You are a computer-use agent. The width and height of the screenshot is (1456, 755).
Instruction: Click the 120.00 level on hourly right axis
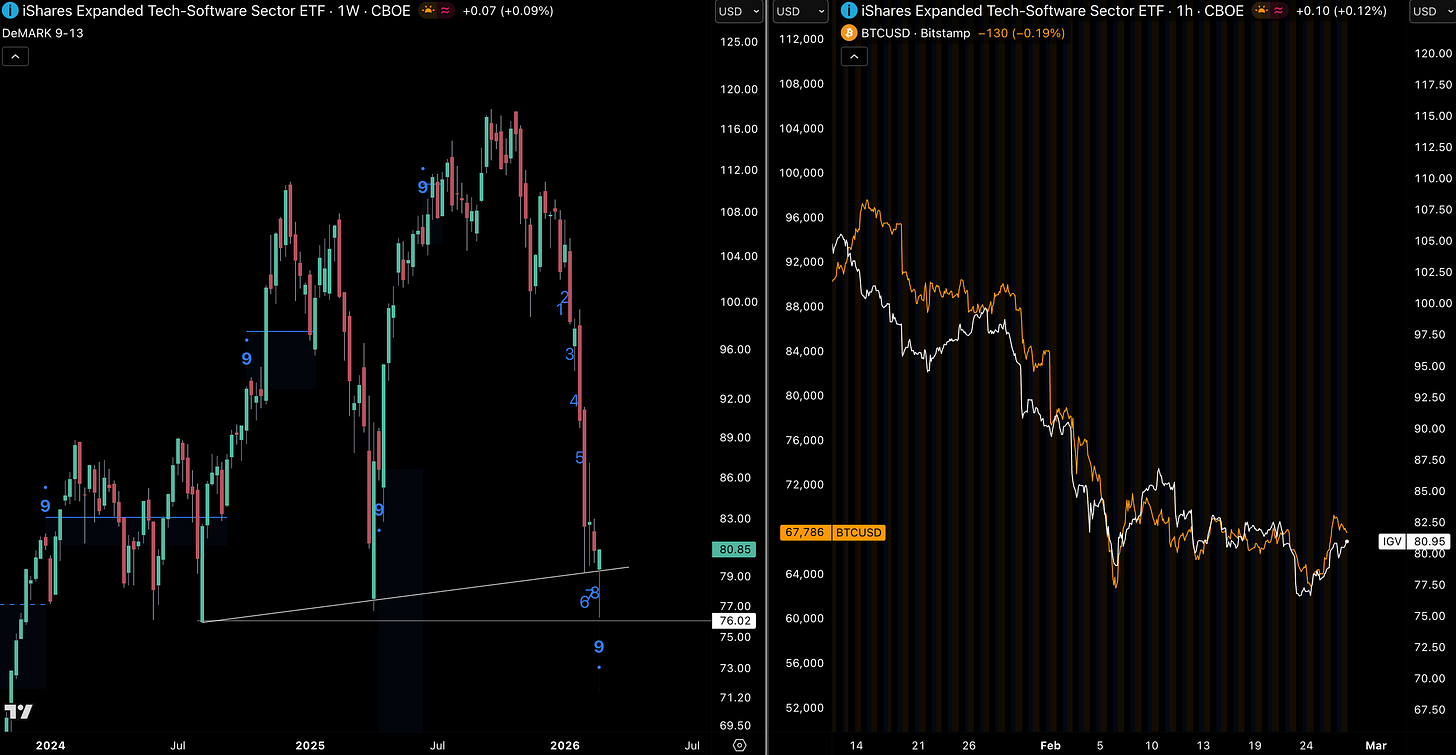pyautogui.click(x=1432, y=53)
